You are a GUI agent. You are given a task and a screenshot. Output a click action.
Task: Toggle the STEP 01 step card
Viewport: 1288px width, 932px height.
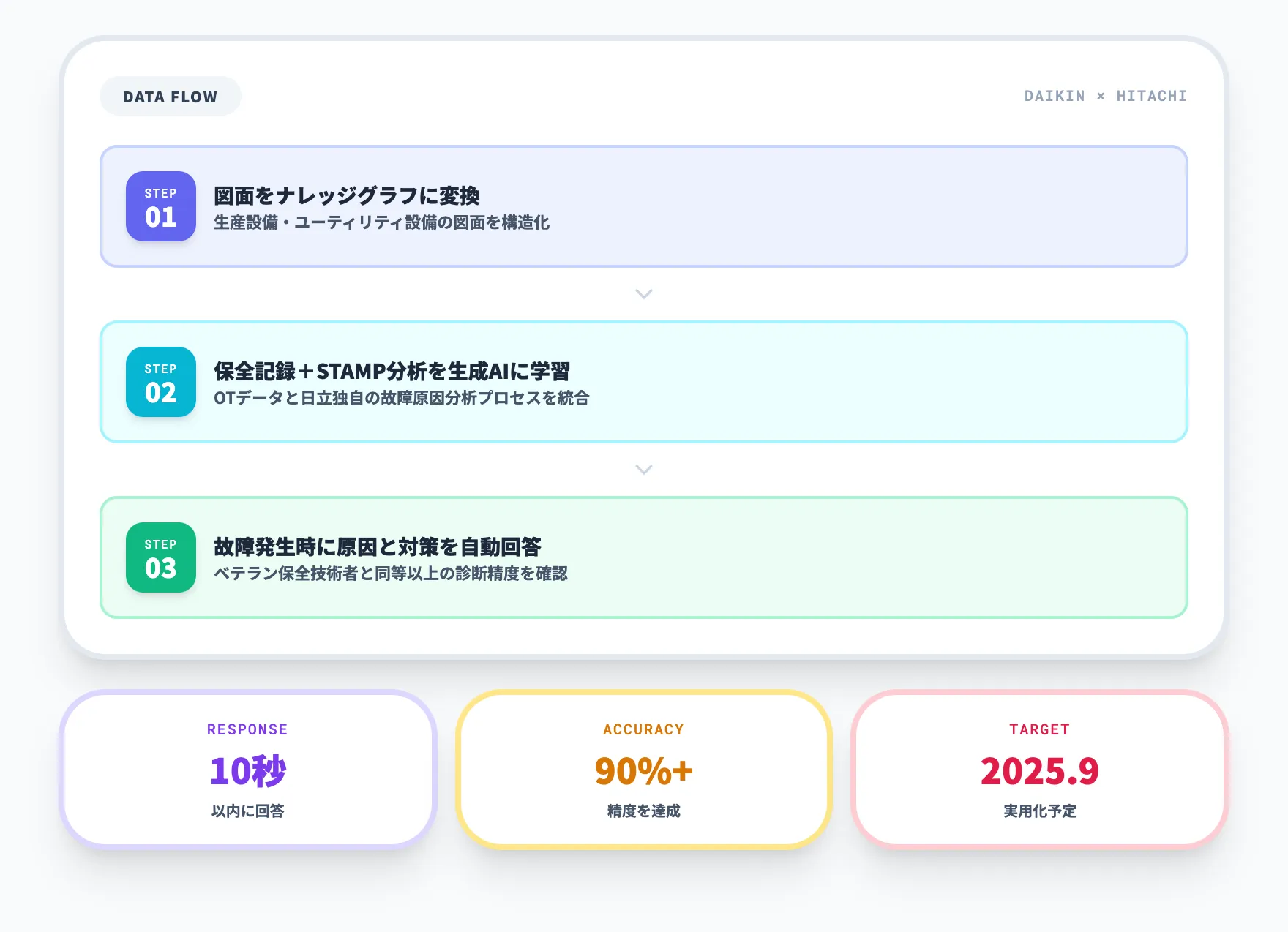[x=644, y=206]
